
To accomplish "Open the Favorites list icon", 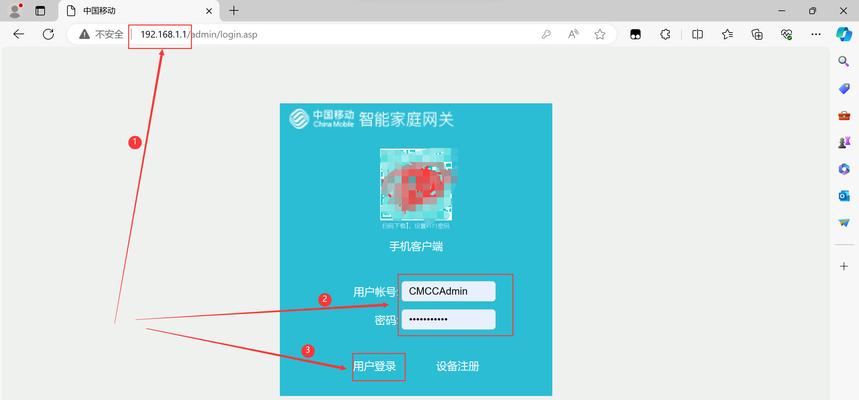I will [728, 35].
